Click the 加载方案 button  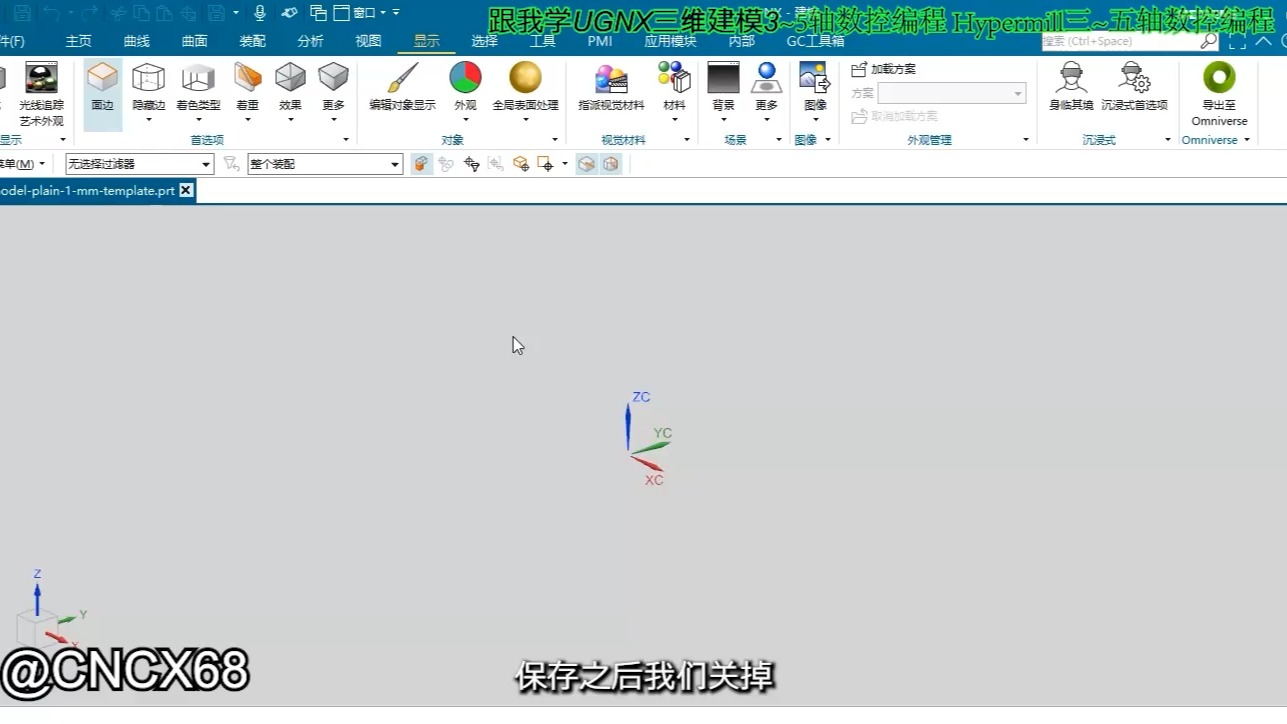(884, 68)
